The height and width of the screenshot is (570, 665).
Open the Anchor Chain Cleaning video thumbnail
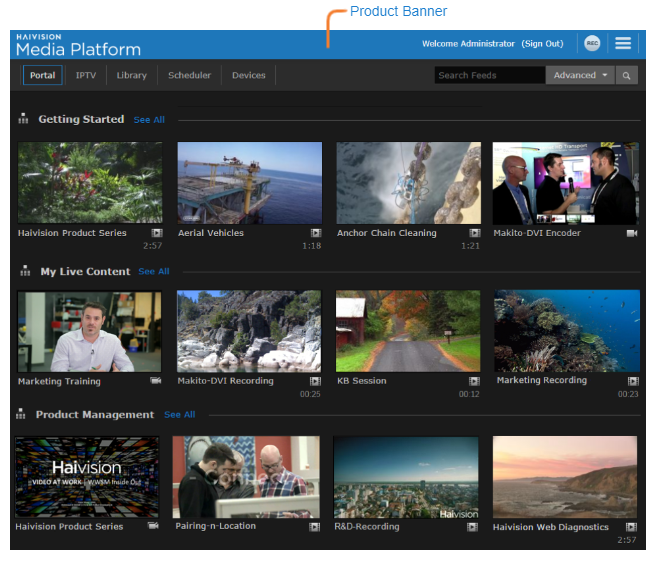pos(408,182)
